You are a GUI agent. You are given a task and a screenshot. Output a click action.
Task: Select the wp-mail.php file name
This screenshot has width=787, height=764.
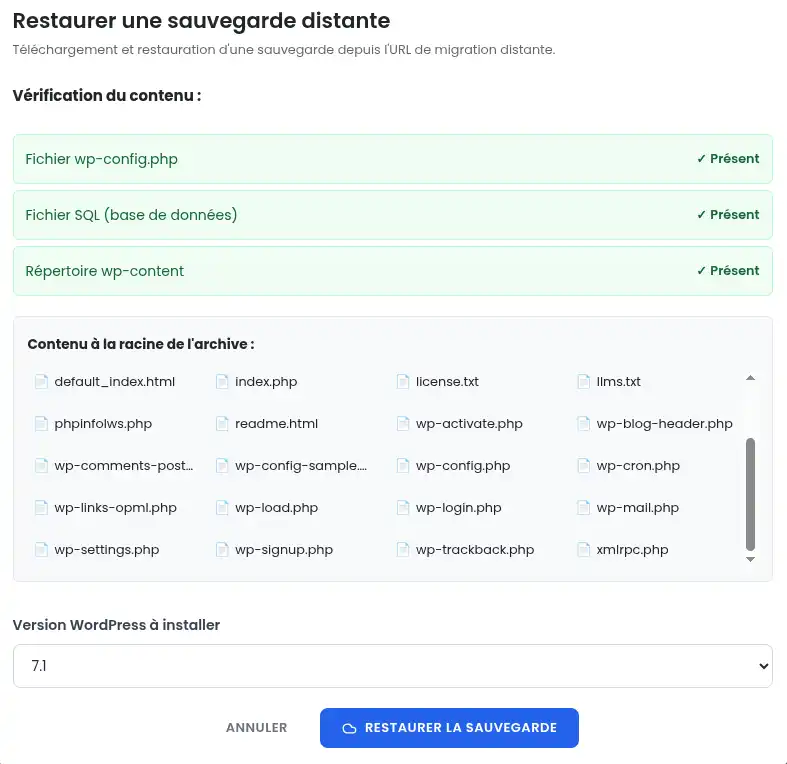[637, 508]
